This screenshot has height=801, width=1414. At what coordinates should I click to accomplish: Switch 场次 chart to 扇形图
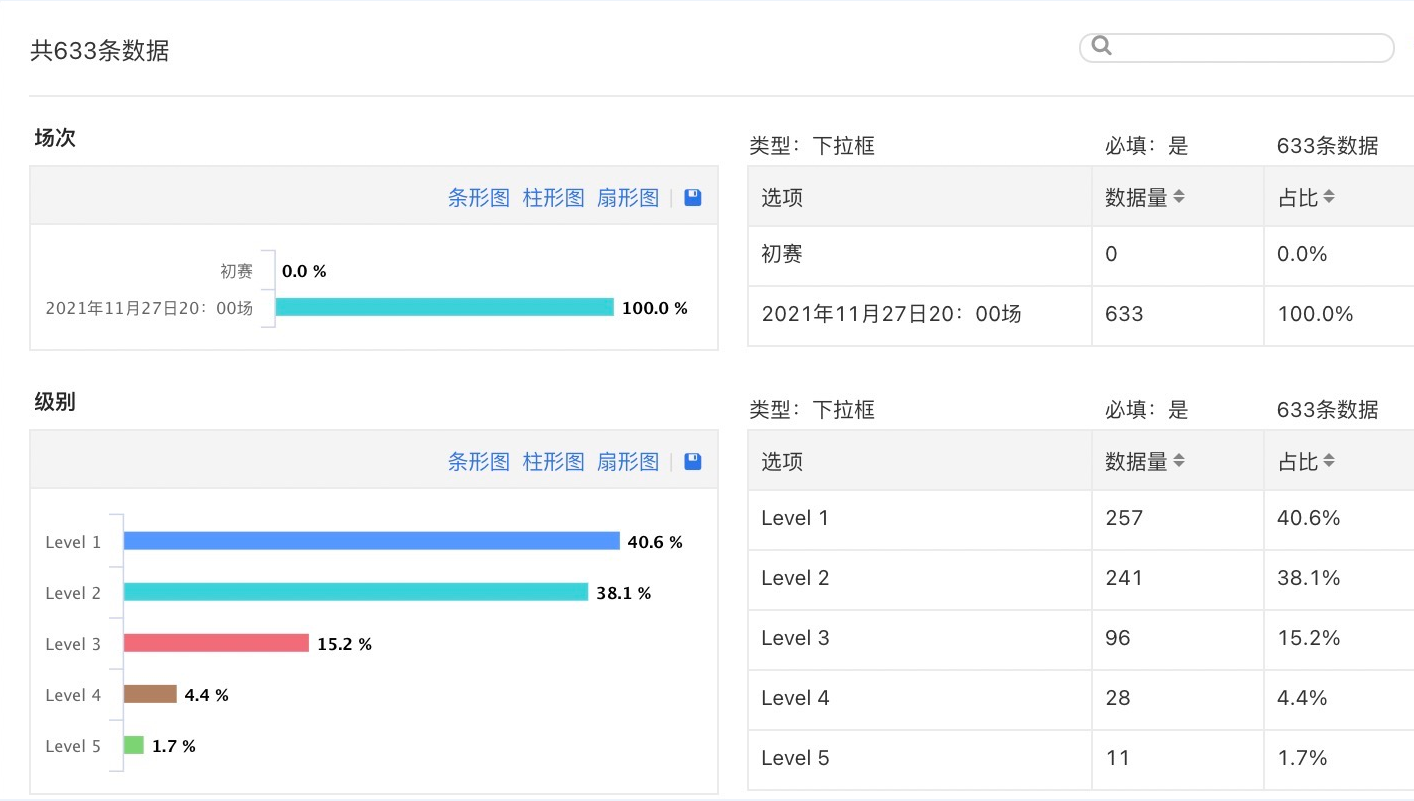tap(628, 198)
